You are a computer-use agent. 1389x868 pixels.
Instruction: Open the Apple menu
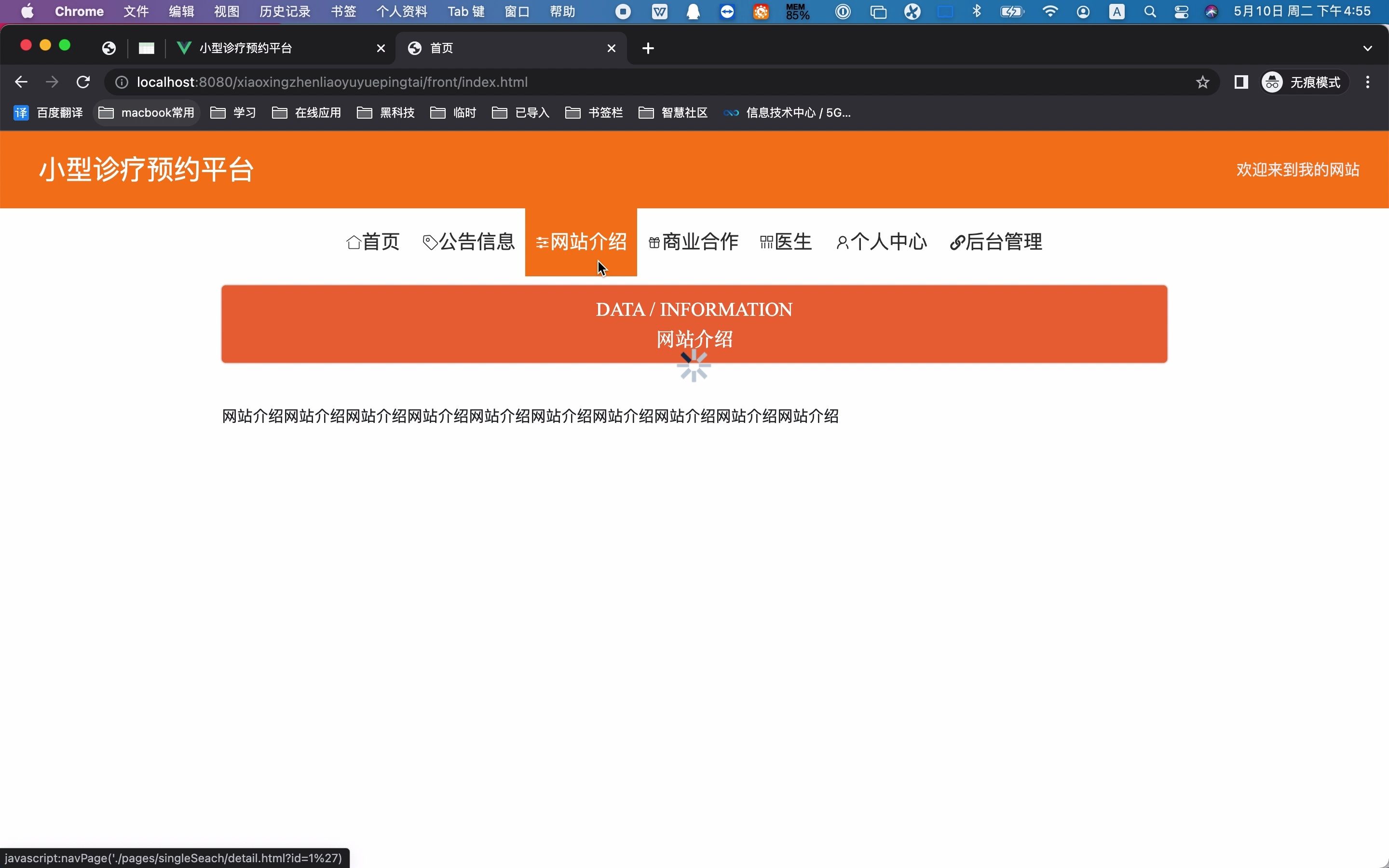(x=27, y=12)
